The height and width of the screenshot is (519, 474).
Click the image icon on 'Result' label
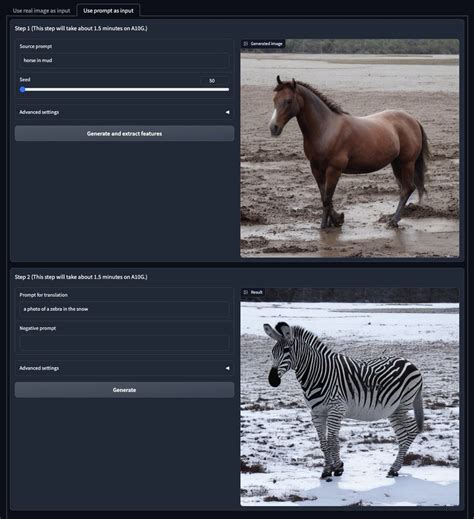[x=246, y=292]
